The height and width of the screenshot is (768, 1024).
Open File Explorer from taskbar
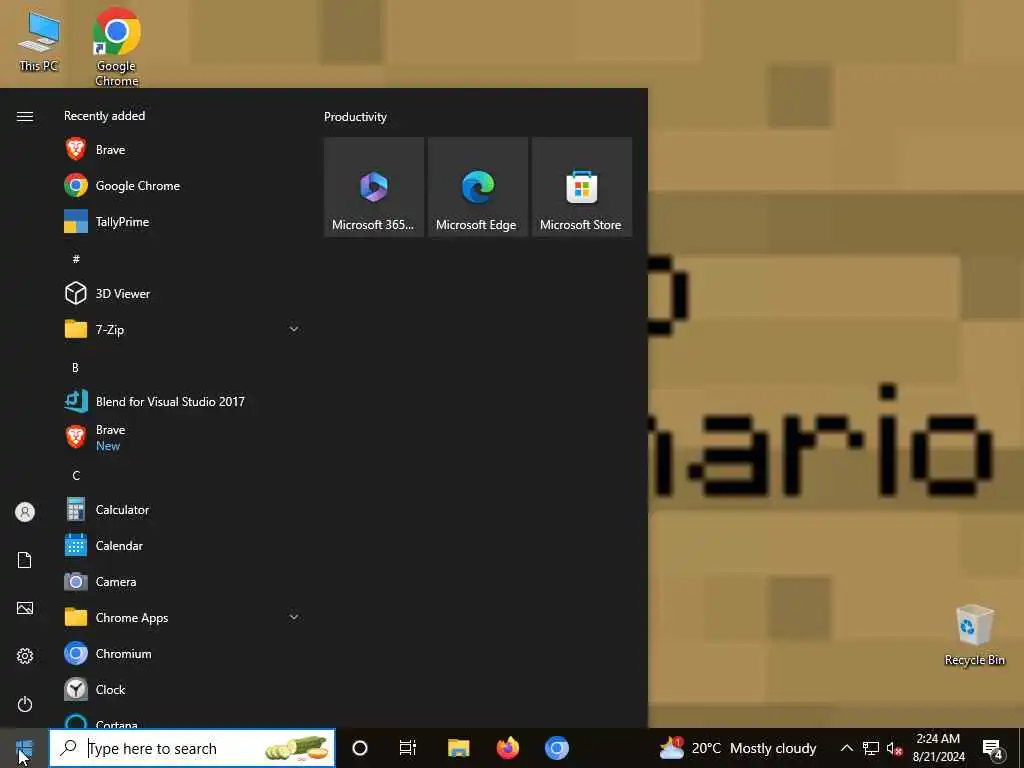pyautogui.click(x=458, y=748)
